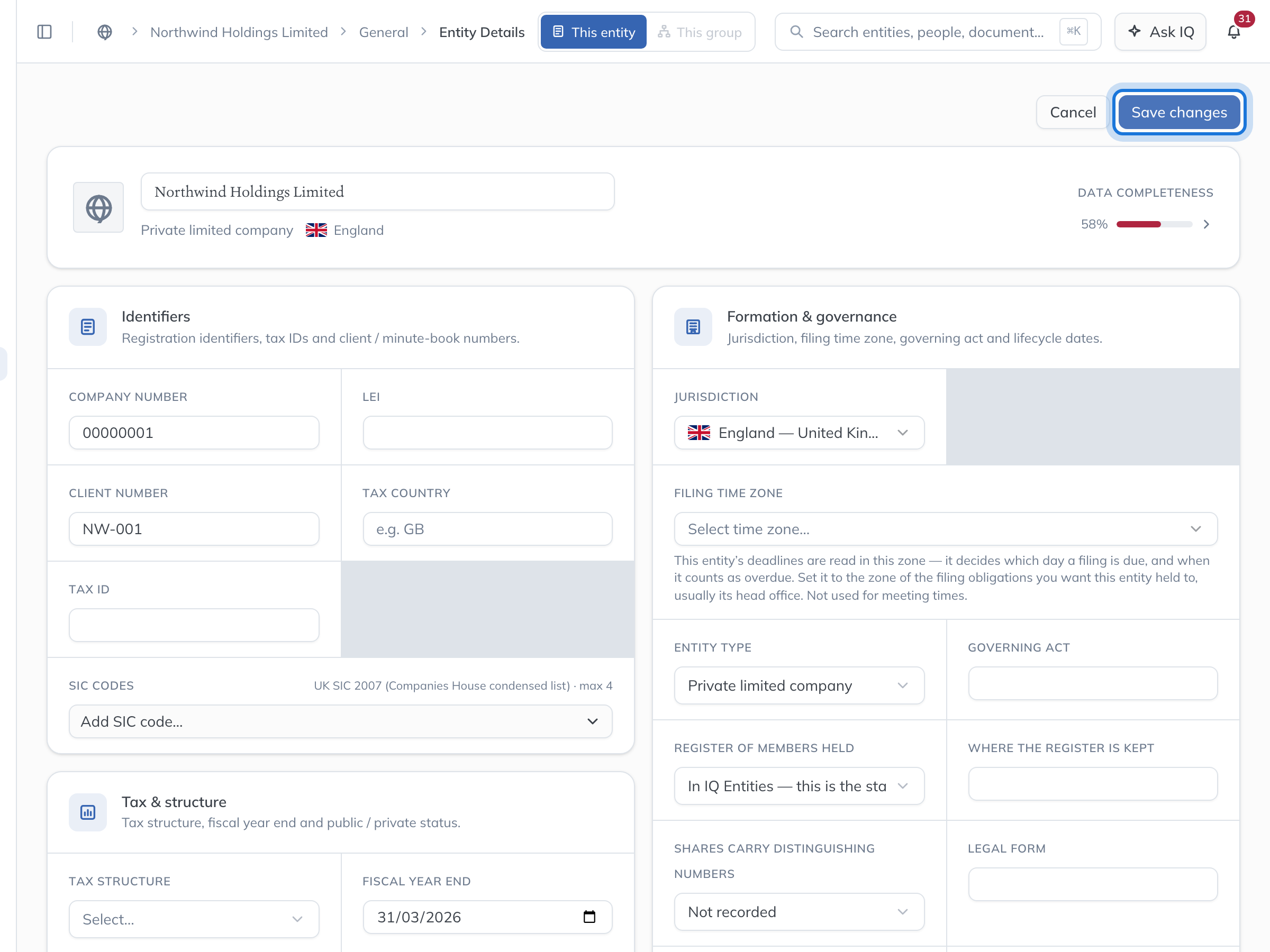Expand data completeness details chevron
This screenshot has height=952, width=1270.
pyautogui.click(x=1206, y=224)
